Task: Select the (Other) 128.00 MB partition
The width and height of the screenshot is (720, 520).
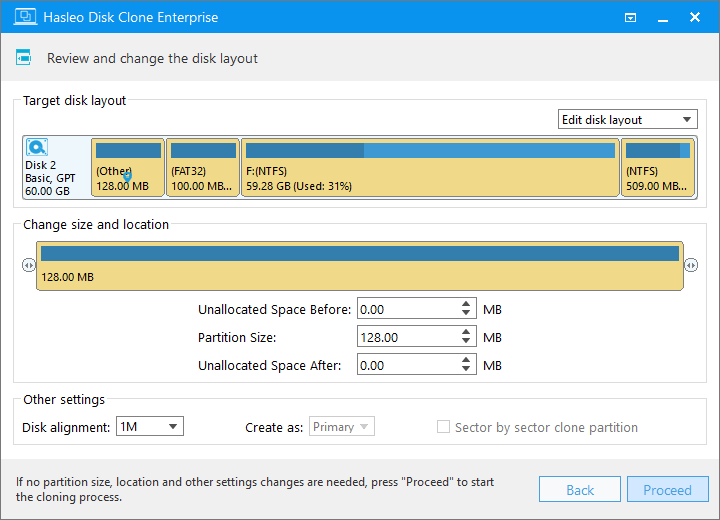Action: point(128,168)
